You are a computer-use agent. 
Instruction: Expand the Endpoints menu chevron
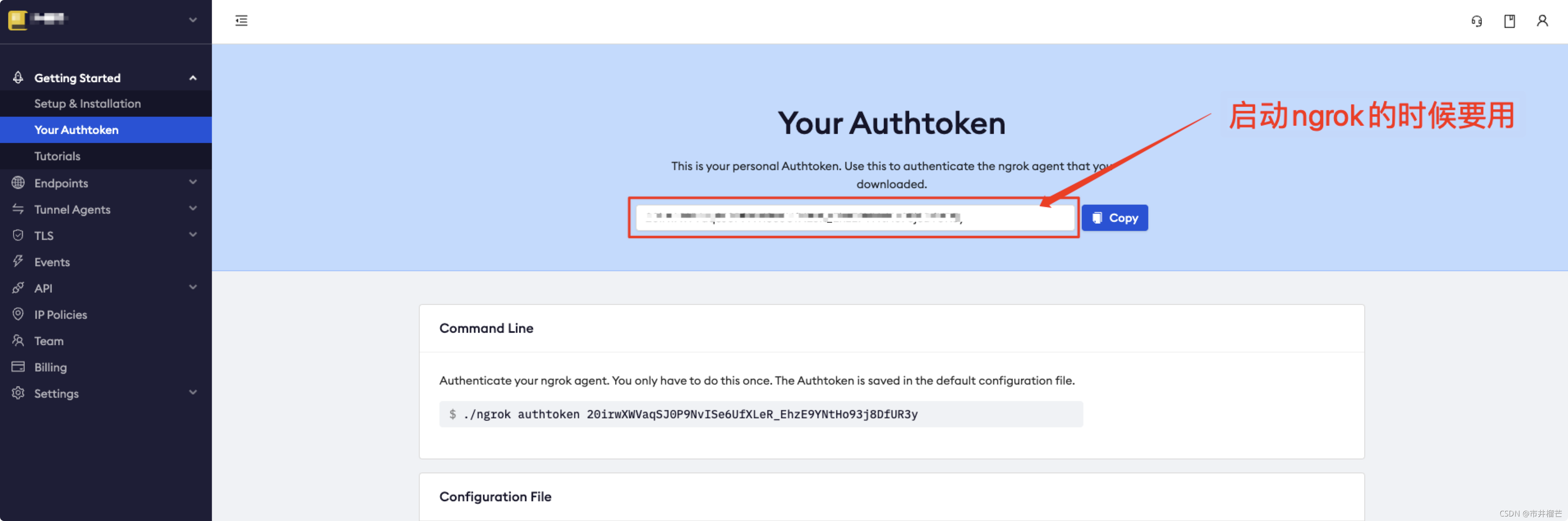[x=193, y=182]
